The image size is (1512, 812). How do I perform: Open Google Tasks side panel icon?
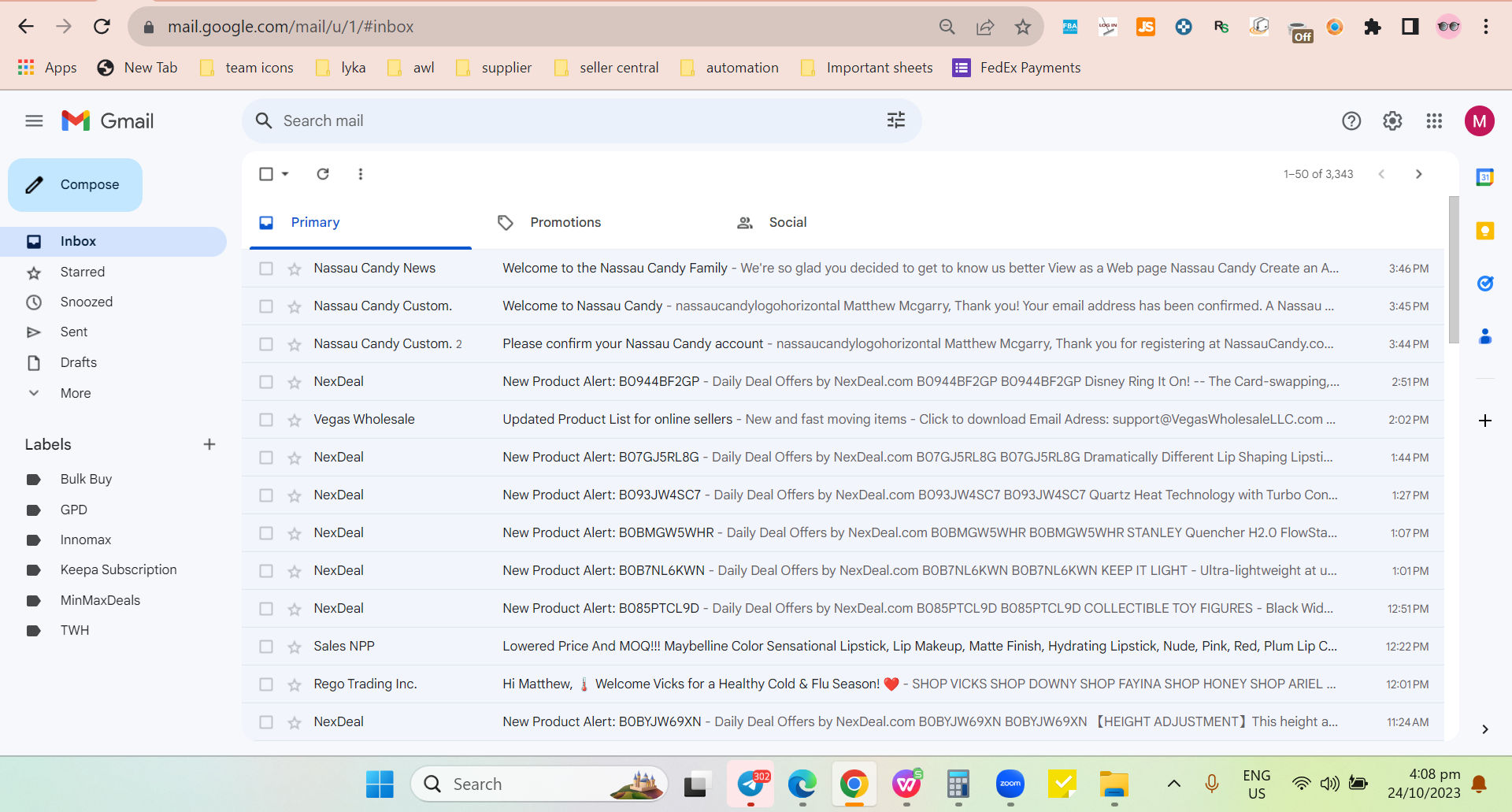coord(1485,284)
